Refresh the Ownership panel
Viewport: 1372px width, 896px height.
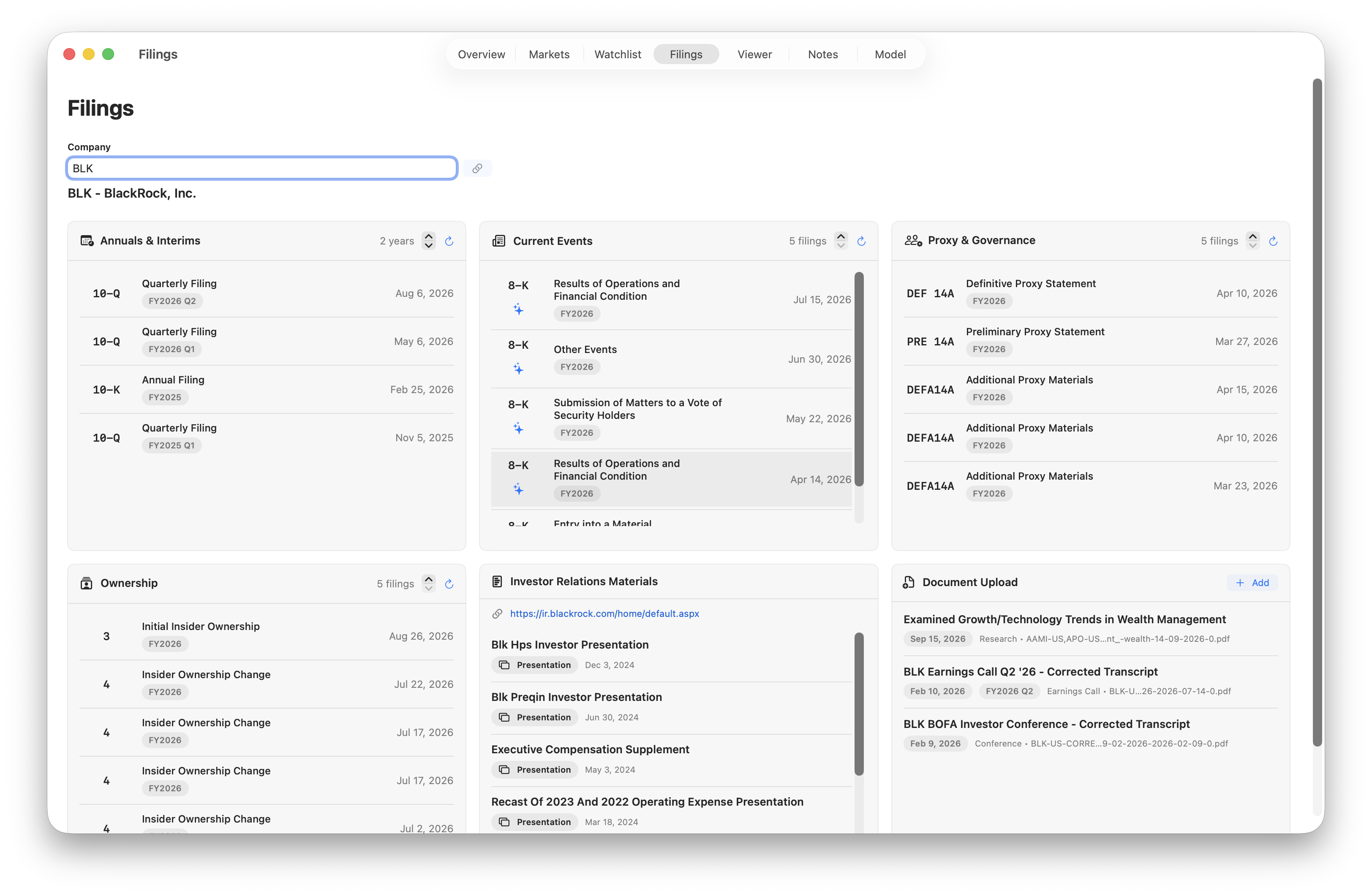click(449, 584)
